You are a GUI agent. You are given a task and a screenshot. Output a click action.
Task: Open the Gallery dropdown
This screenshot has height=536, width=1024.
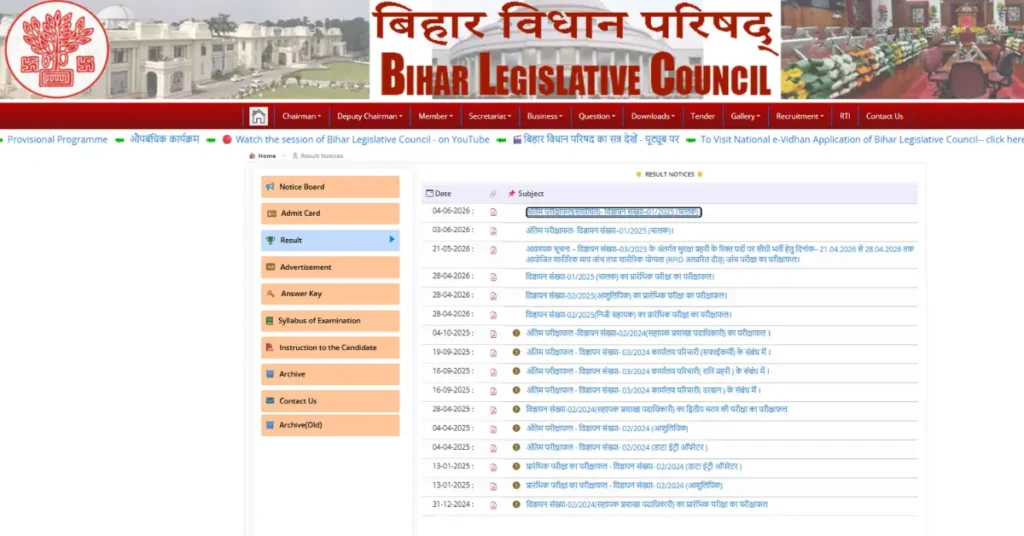click(x=745, y=116)
